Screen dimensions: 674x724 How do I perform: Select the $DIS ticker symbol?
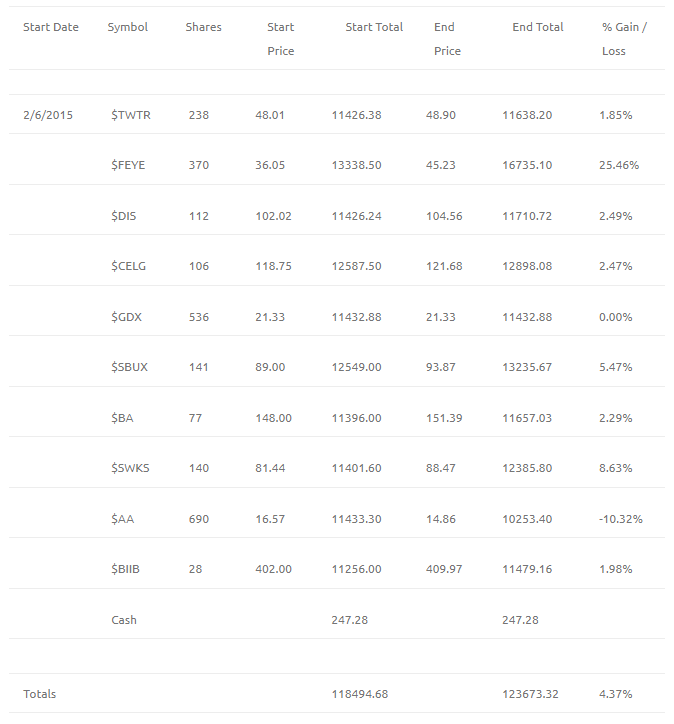point(124,216)
